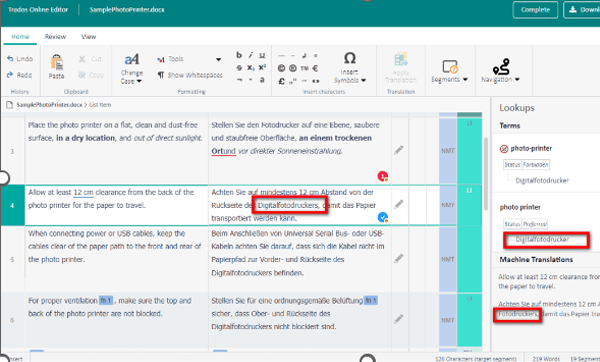Image resolution: width=600 pixels, height=362 pixels.
Task: Insert the copyright symbol
Action: [281, 68]
